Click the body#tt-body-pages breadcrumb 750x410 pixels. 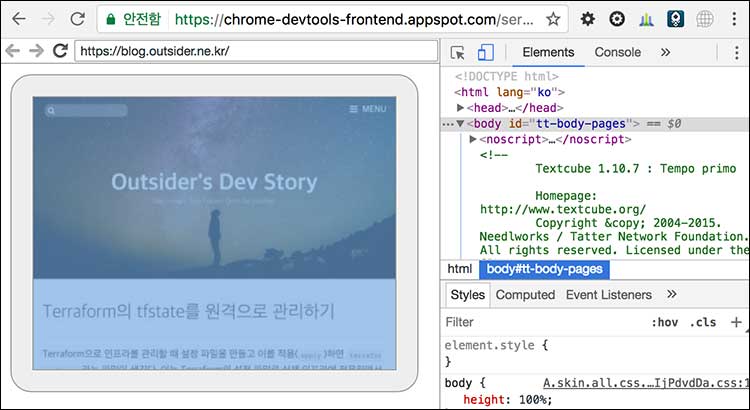click(544, 269)
